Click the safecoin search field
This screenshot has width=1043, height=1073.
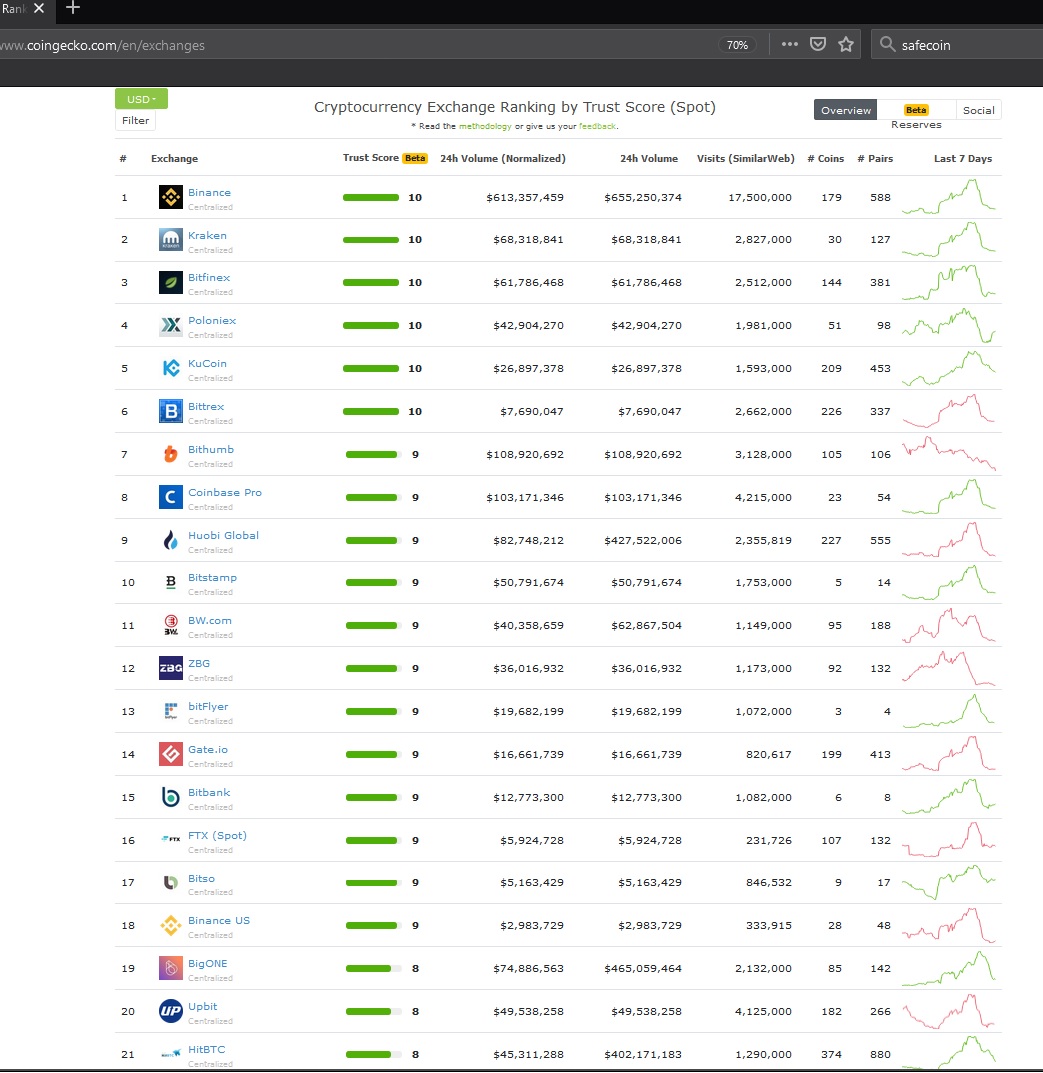(x=958, y=45)
